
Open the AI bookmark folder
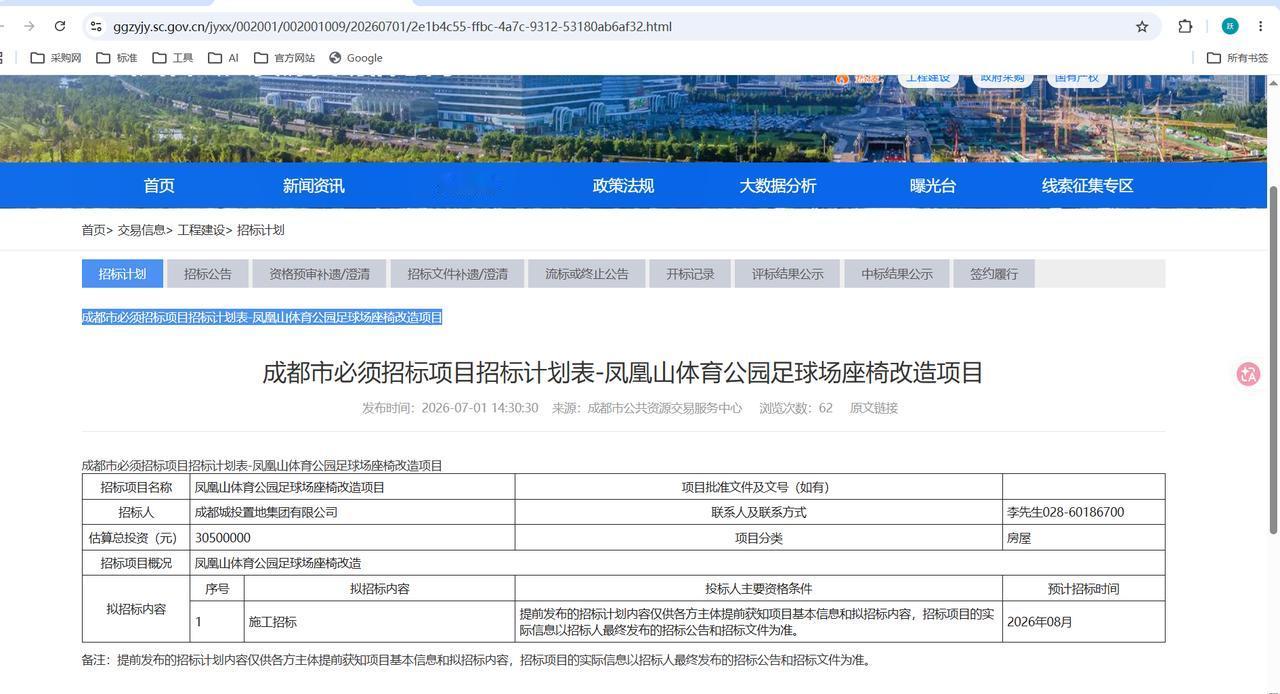point(223,58)
